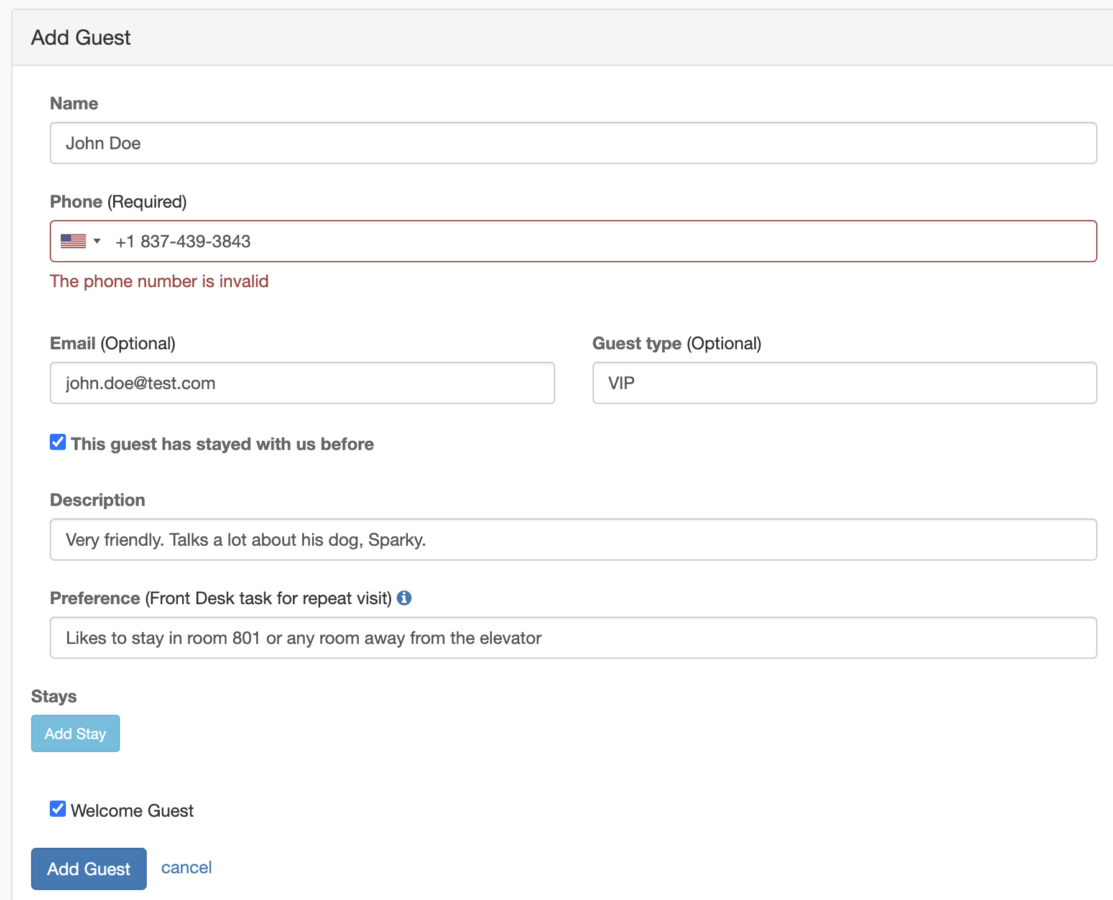The image size is (1113, 900).
Task: Click the US flag icon in phone field
Action: click(73, 241)
